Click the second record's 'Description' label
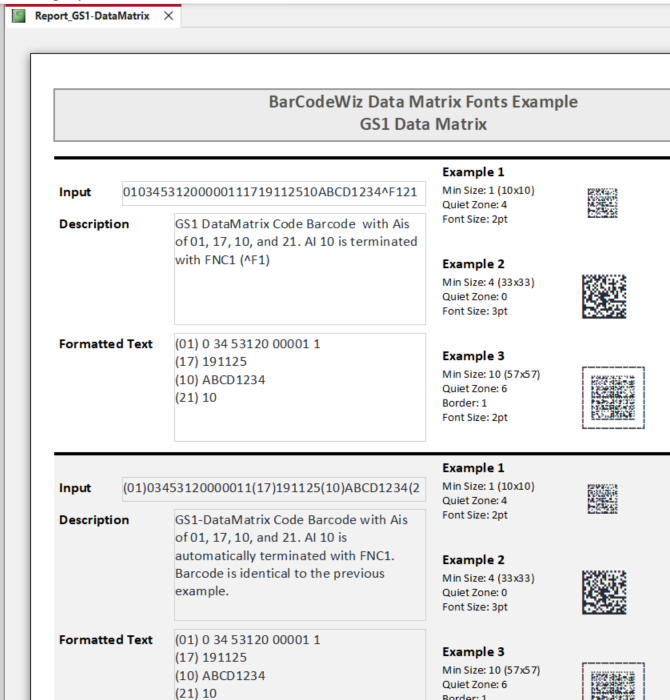The height and width of the screenshot is (700, 670). [x=94, y=520]
